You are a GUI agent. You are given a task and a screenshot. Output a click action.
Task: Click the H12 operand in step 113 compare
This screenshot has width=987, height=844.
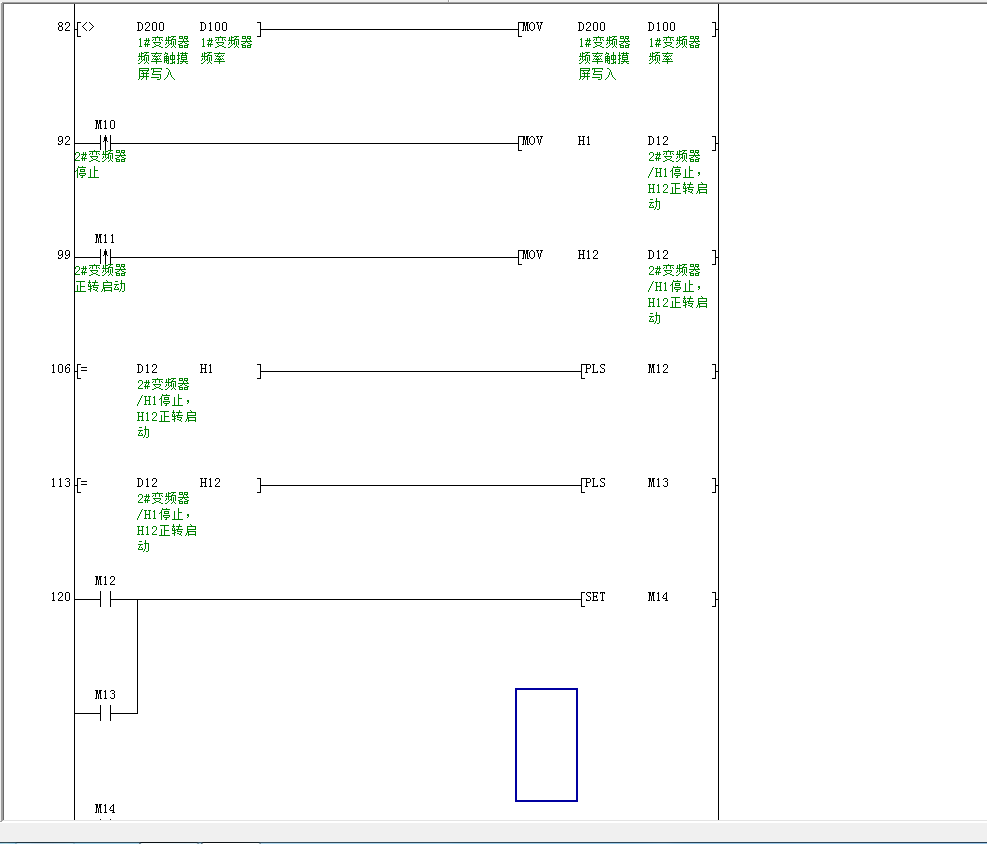210,483
